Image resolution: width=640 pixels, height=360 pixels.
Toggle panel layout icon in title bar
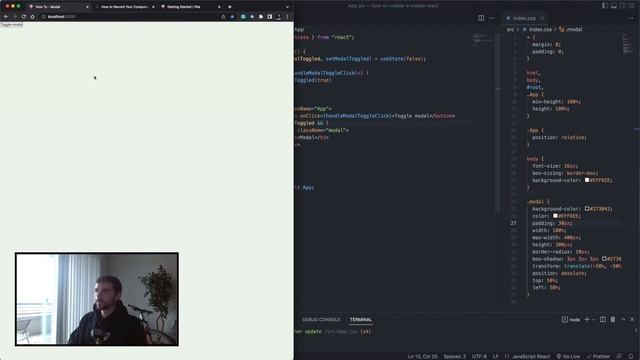pos(614,6)
